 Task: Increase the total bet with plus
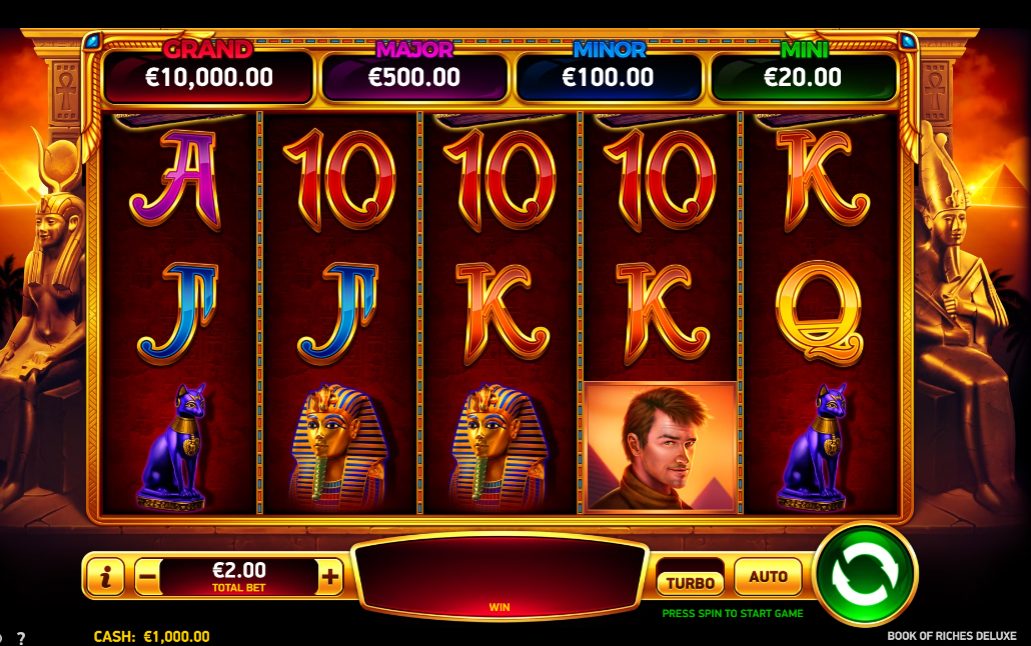pyautogui.click(x=329, y=577)
